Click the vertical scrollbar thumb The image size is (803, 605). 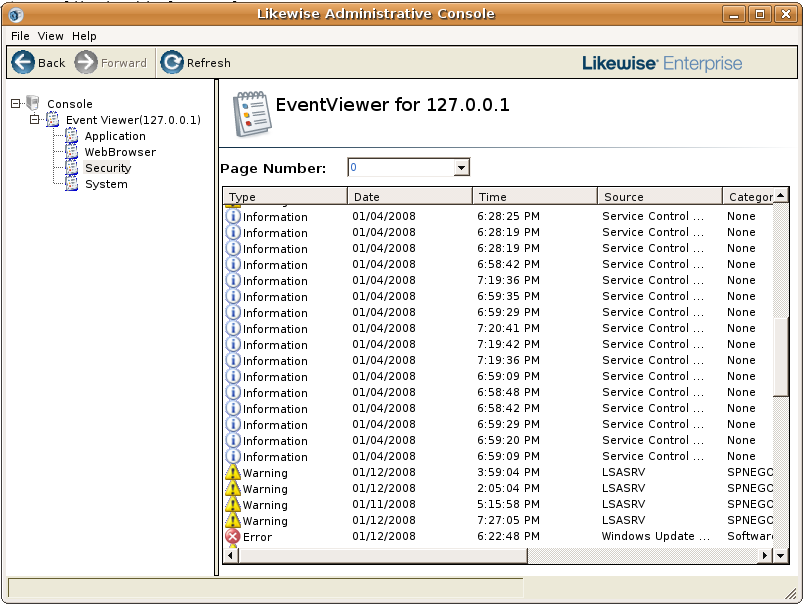[780, 357]
